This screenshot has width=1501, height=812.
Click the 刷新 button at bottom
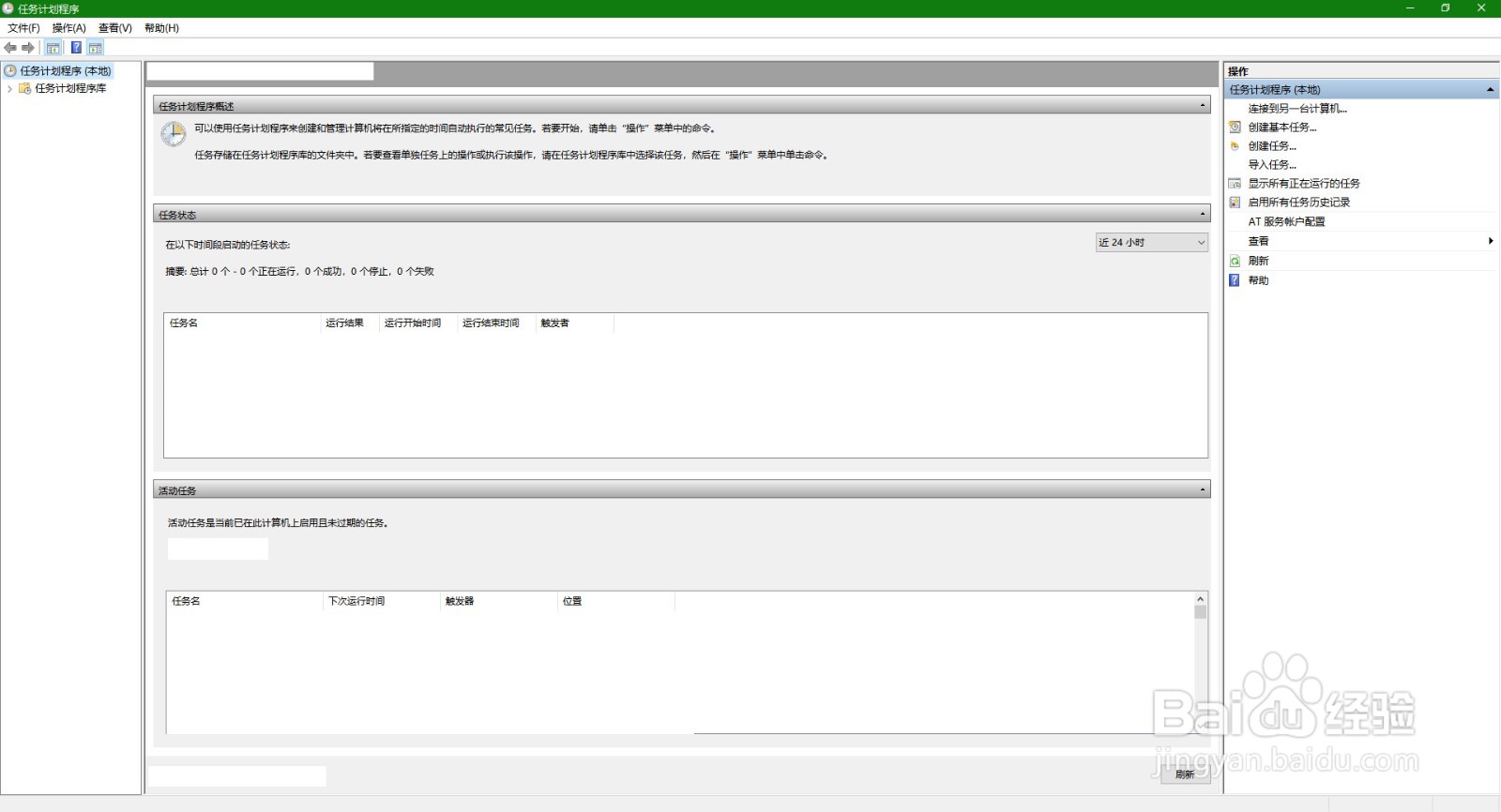pos(1185,774)
